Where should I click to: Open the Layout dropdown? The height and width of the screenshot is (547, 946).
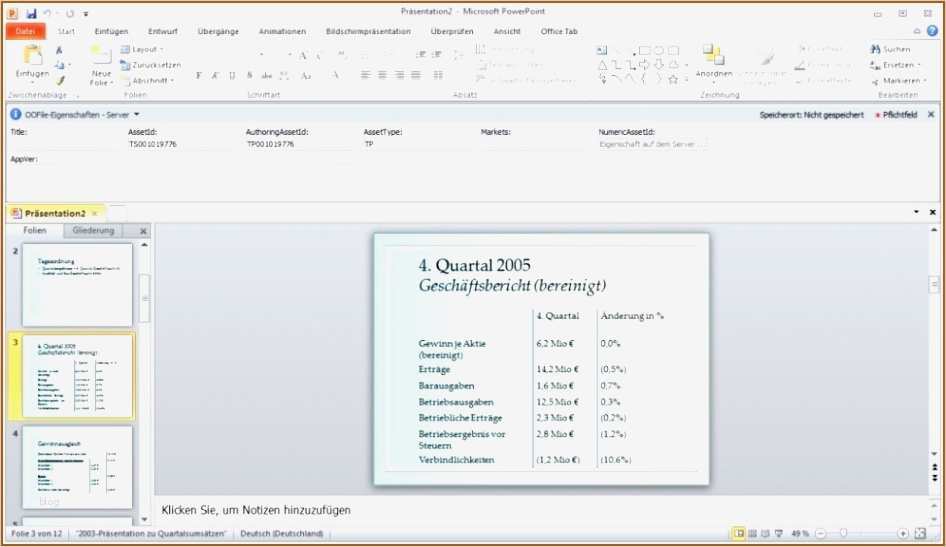tap(143, 49)
